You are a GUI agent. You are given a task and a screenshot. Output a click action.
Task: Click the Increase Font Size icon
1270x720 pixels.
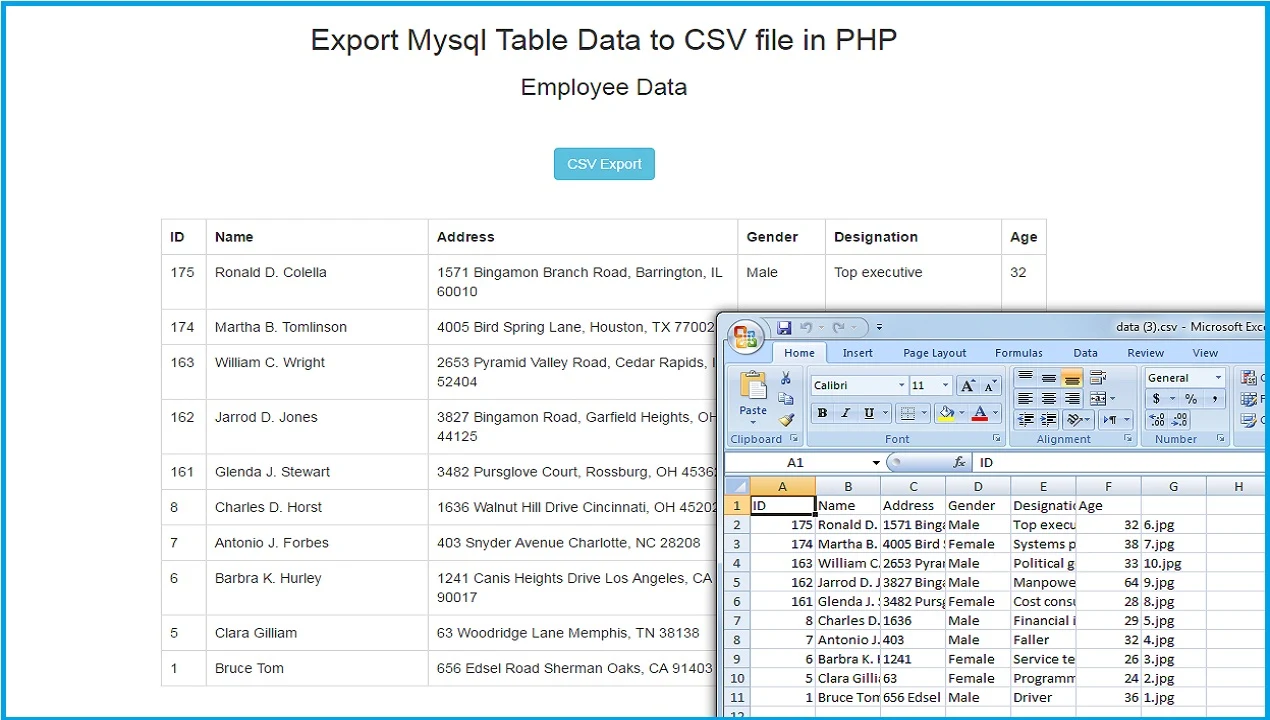tap(968, 385)
